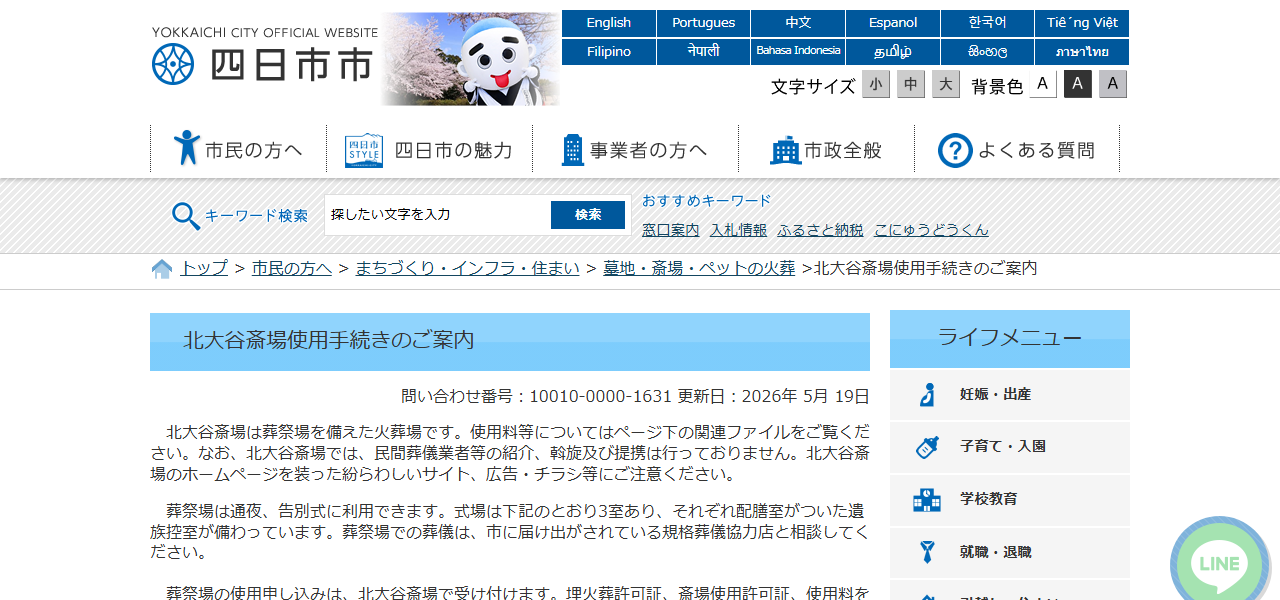This screenshot has width=1280, height=600.
Task: Click the Yokkaichi City logo emblem
Action: [173, 64]
